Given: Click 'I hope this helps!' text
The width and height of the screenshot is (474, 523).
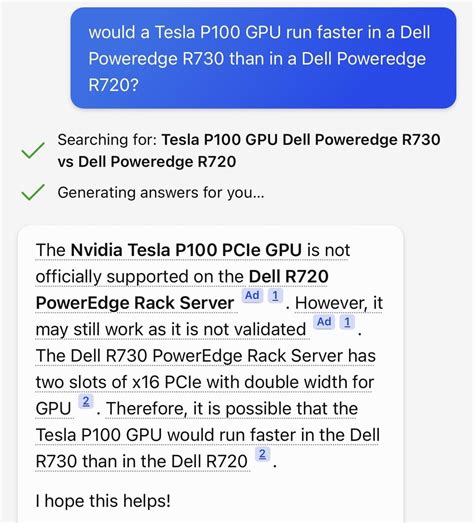Looking at the screenshot, I should [103, 501].
